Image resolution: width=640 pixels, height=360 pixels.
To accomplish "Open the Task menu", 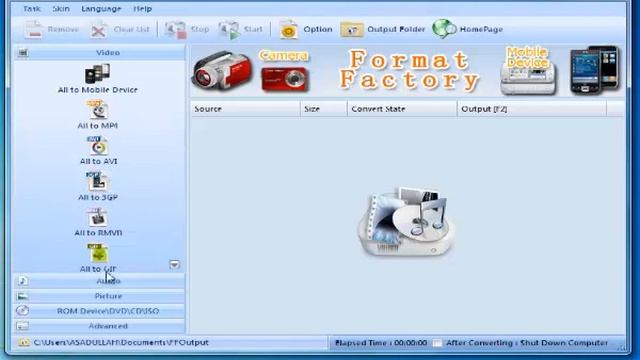I will 31,9.
